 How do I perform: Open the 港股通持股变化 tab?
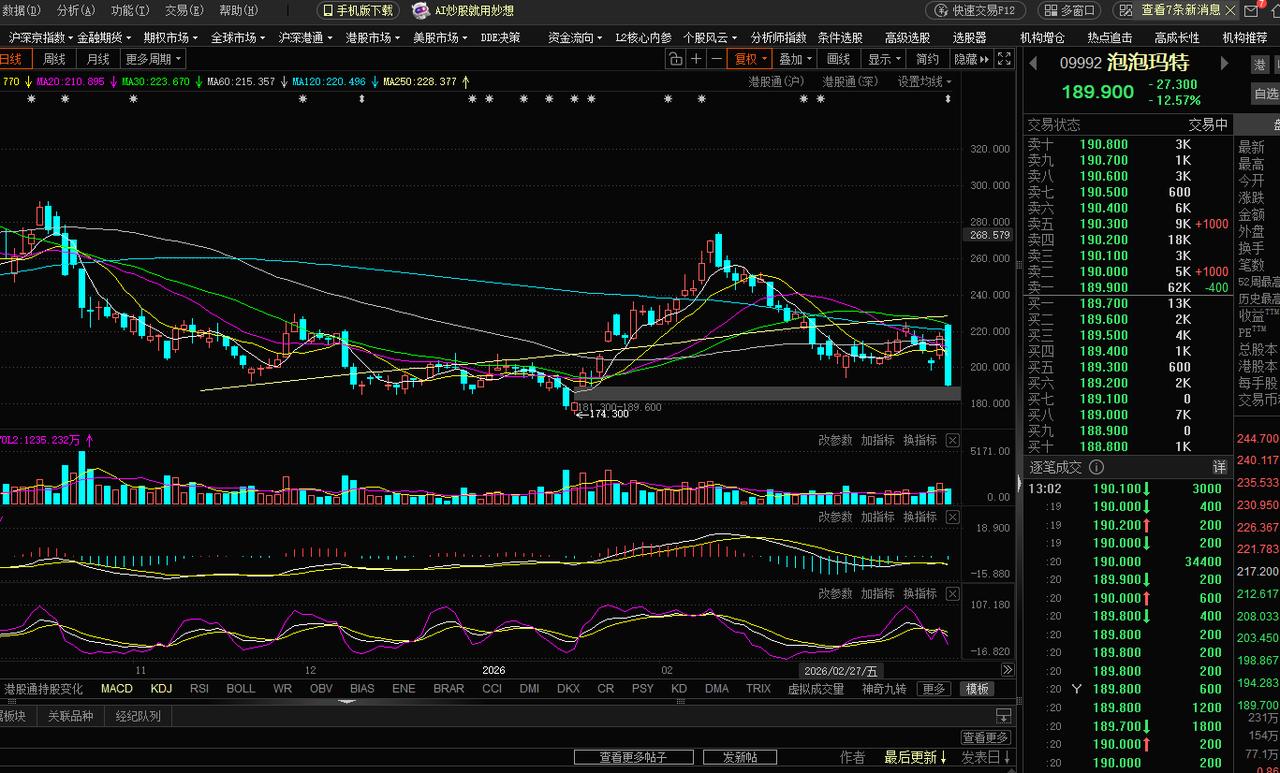pyautogui.click(x=44, y=689)
